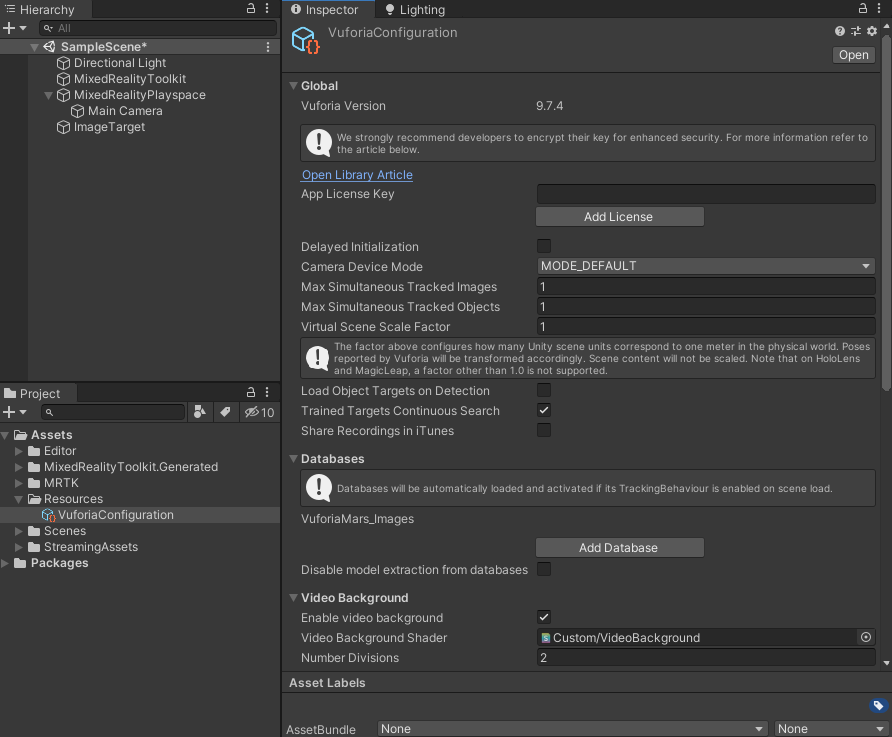Image resolution: width=892 pixels, height=737 pixels.
Task: Click the MixedRealityToolkit cube icon
Action: tap(63, 79)
